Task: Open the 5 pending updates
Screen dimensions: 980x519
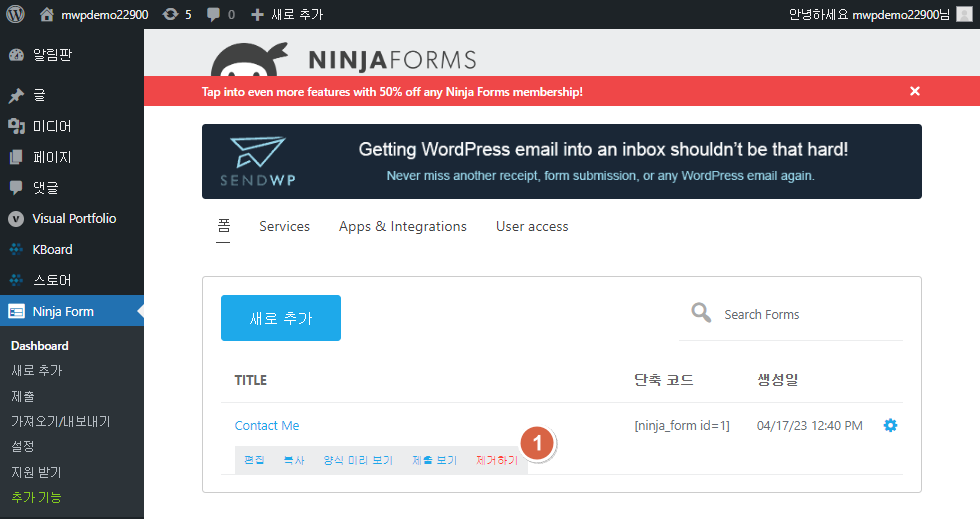Action: pyautogui.click(x=177, y=14)
